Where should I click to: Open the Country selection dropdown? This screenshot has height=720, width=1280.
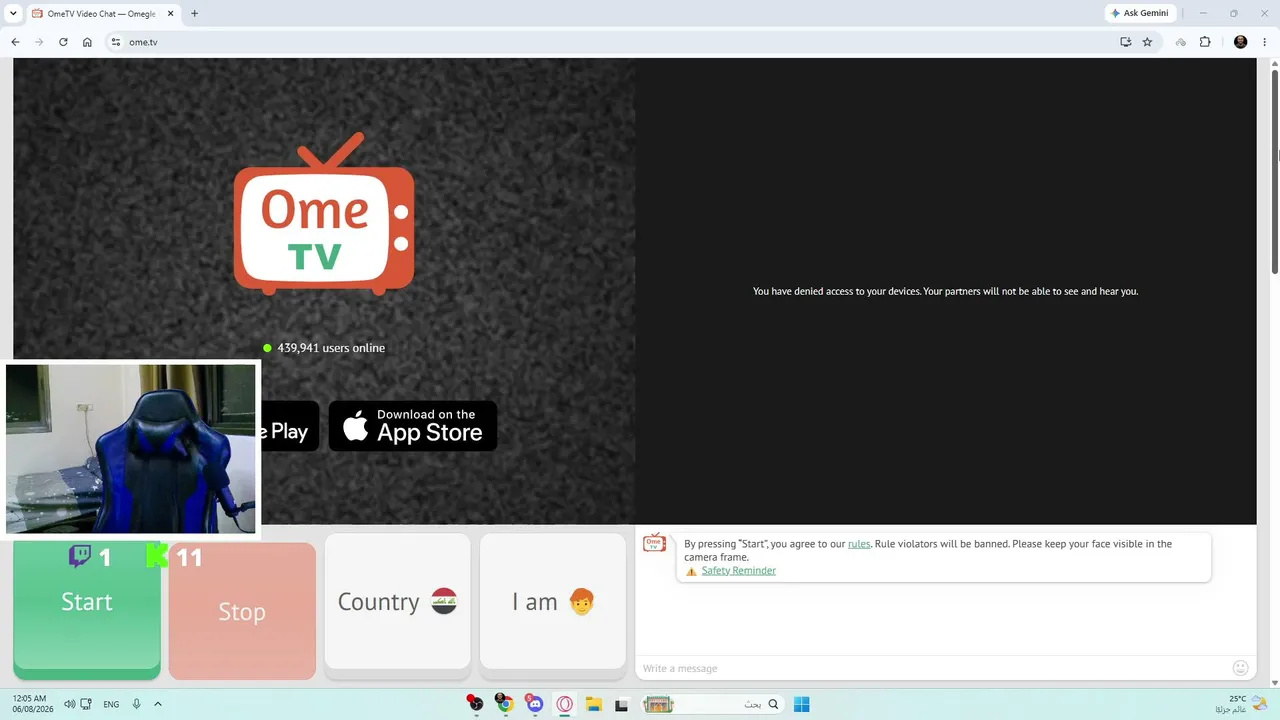coord(398,601)
